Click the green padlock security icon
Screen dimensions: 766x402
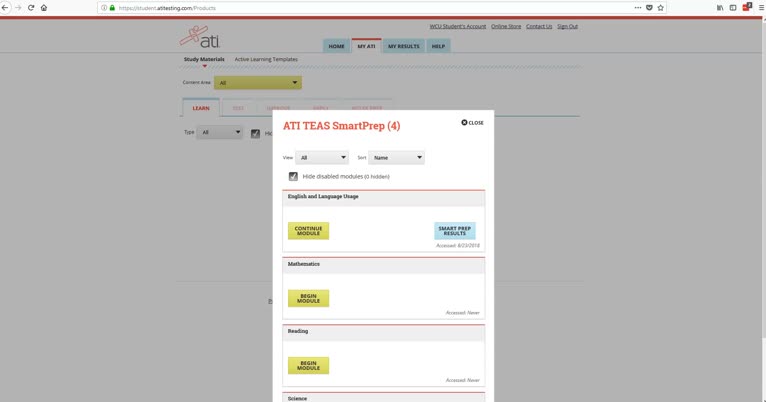click(x=112, y=8)
